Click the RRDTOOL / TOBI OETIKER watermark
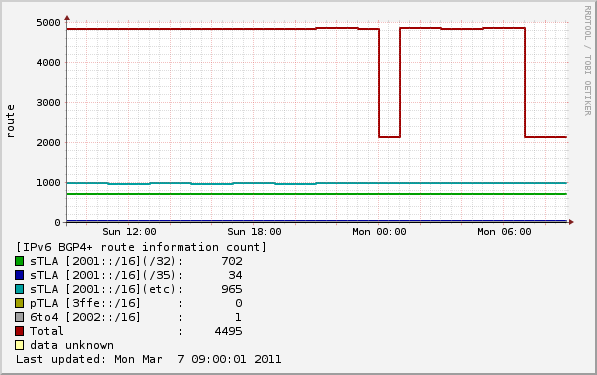The width and height of the screenshot is (597, 375). tap(587, 61)
